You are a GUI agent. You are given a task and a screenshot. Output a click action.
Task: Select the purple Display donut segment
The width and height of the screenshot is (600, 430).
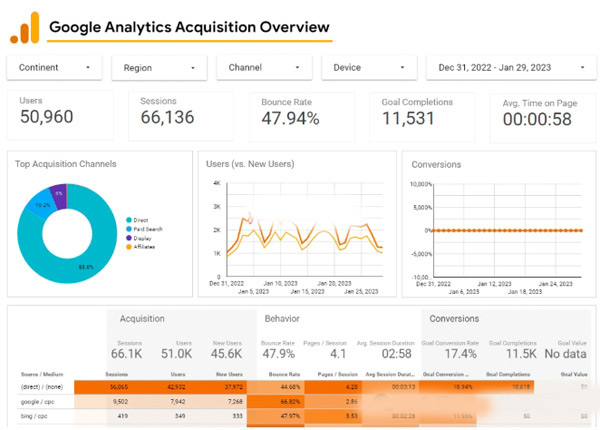tap(59, 194)
